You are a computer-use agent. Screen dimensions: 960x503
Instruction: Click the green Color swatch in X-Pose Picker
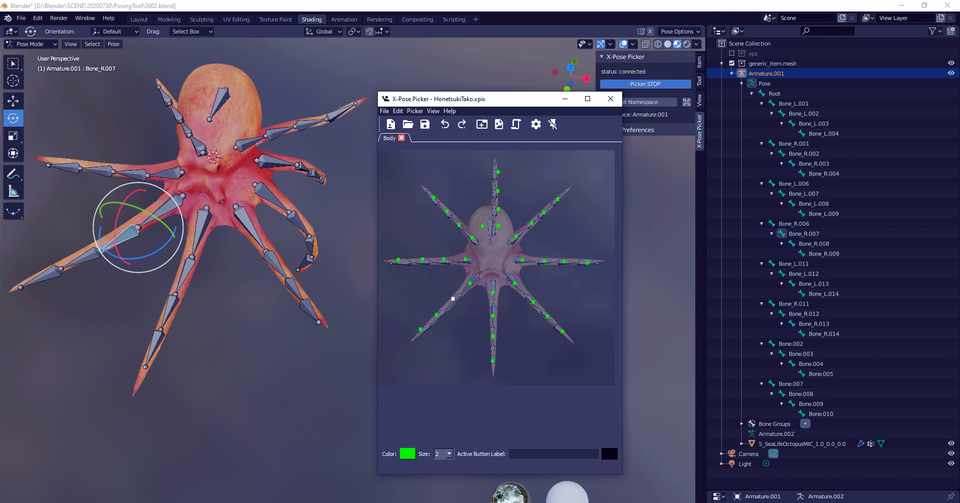(407, 453)
